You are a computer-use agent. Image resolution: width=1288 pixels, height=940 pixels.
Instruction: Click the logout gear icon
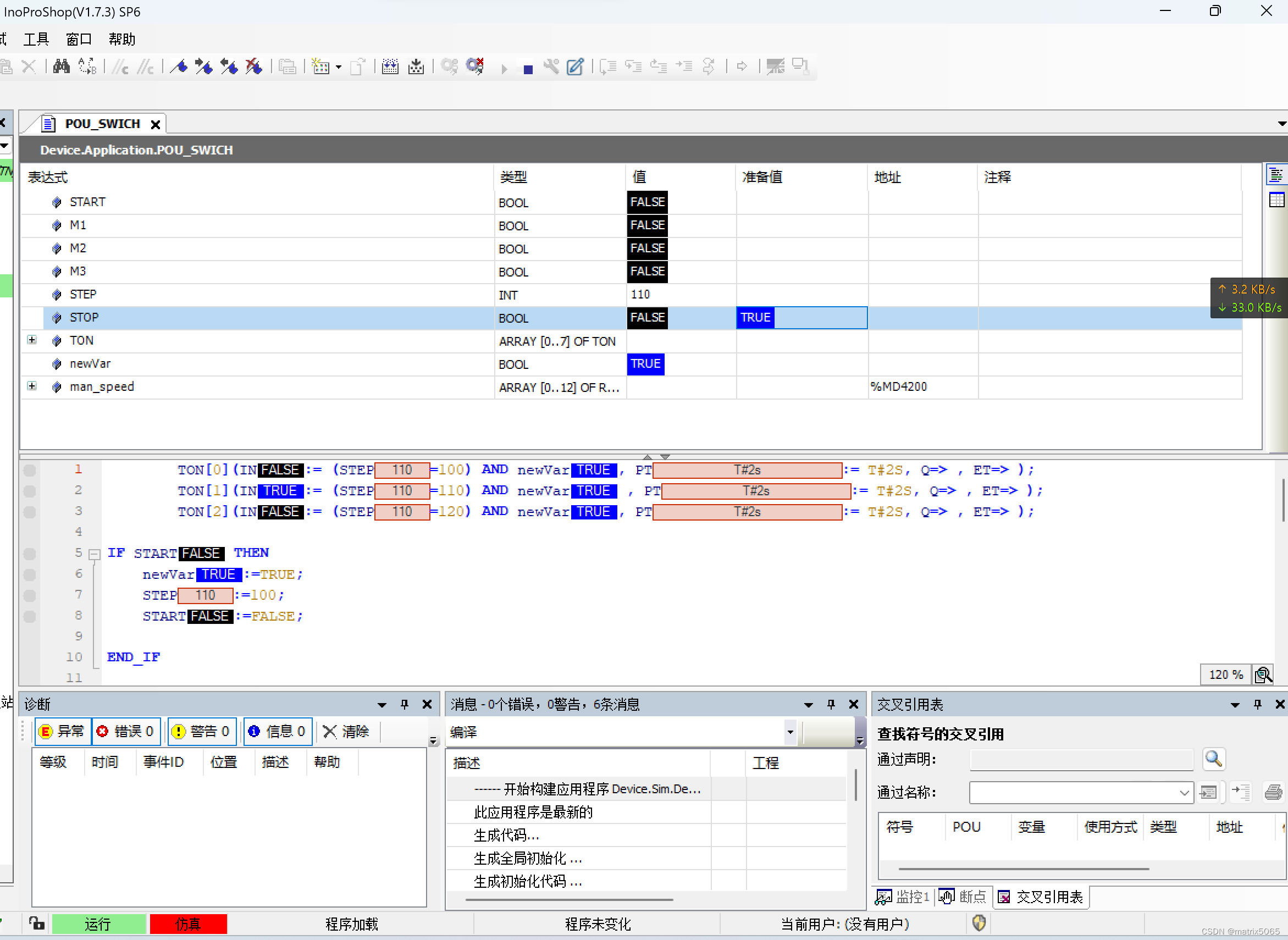(474, 67)
